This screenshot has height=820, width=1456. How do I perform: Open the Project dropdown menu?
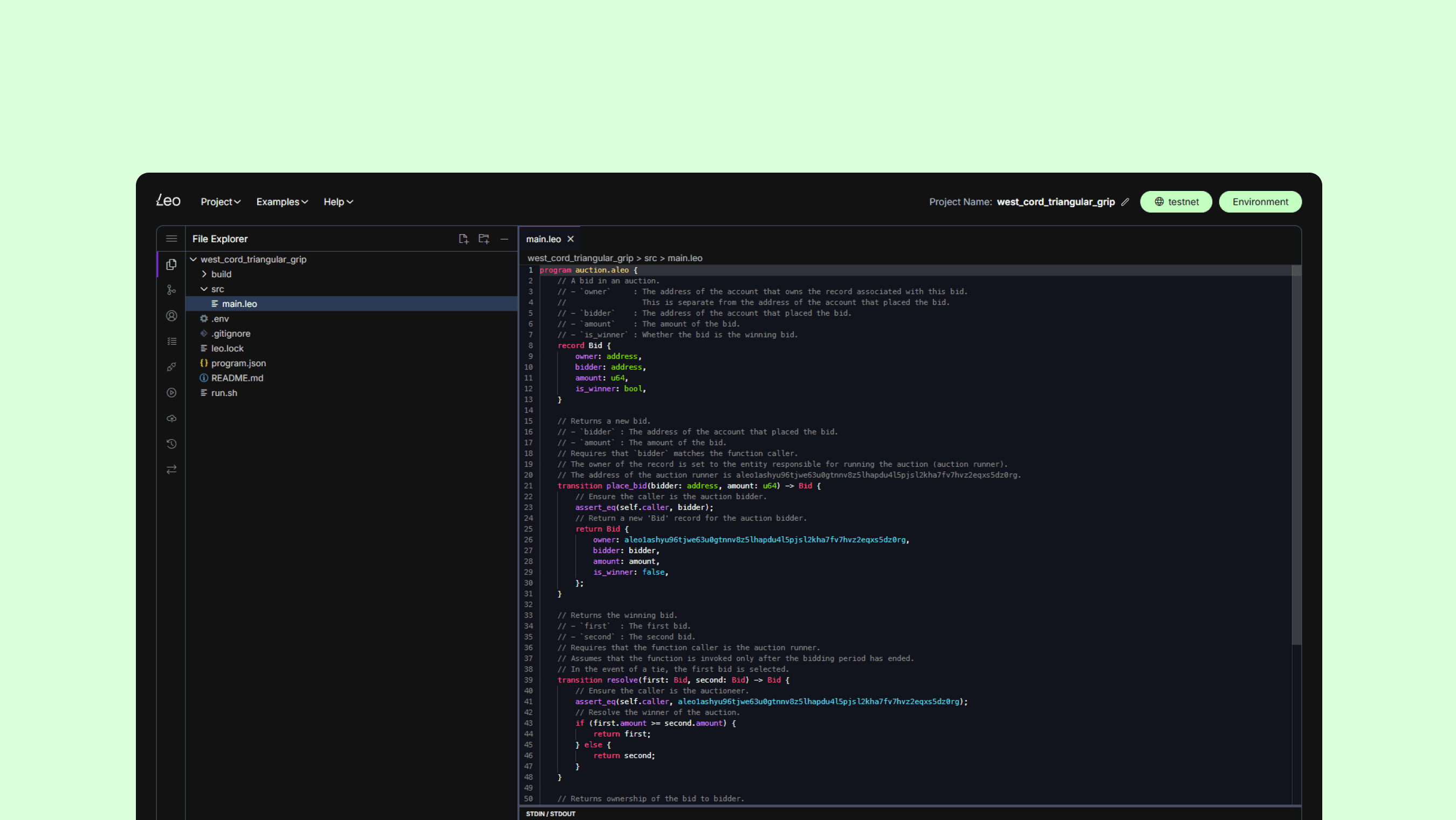(221, 202)
